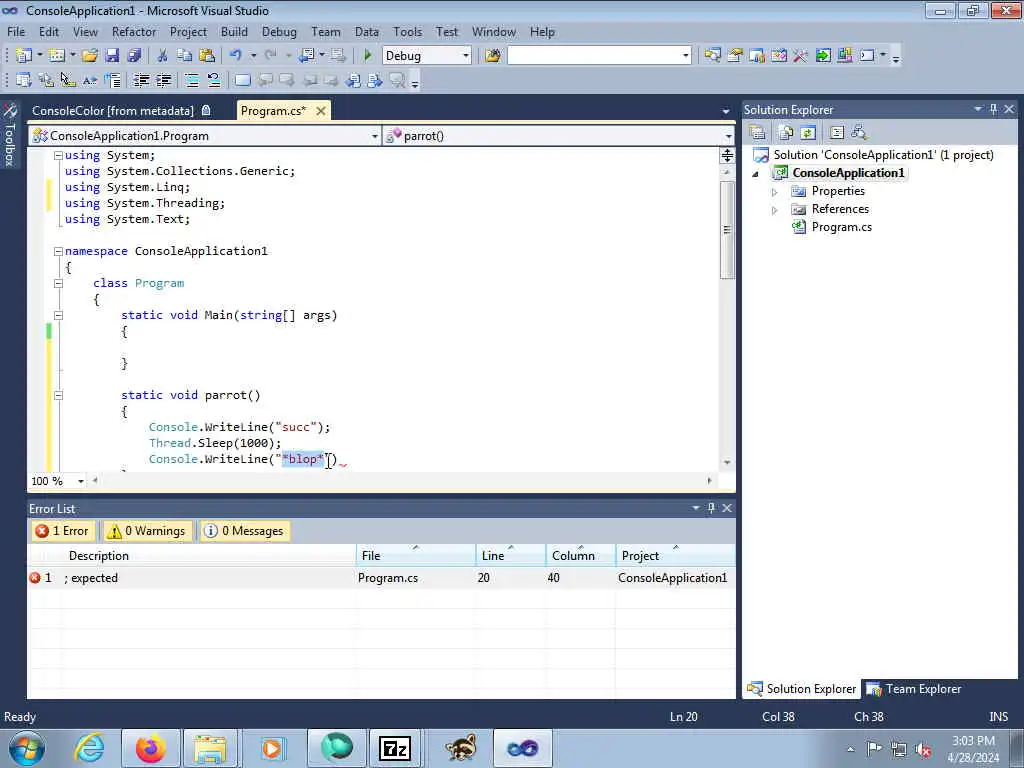This screenshot has width=1024, height=768.
Task: Uncomment the selected lines icon
Action: [214, 80]
